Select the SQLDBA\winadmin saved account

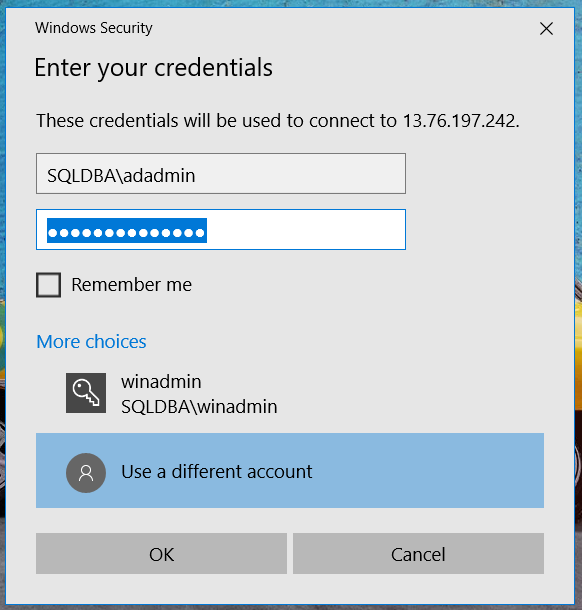pos(290,394)
